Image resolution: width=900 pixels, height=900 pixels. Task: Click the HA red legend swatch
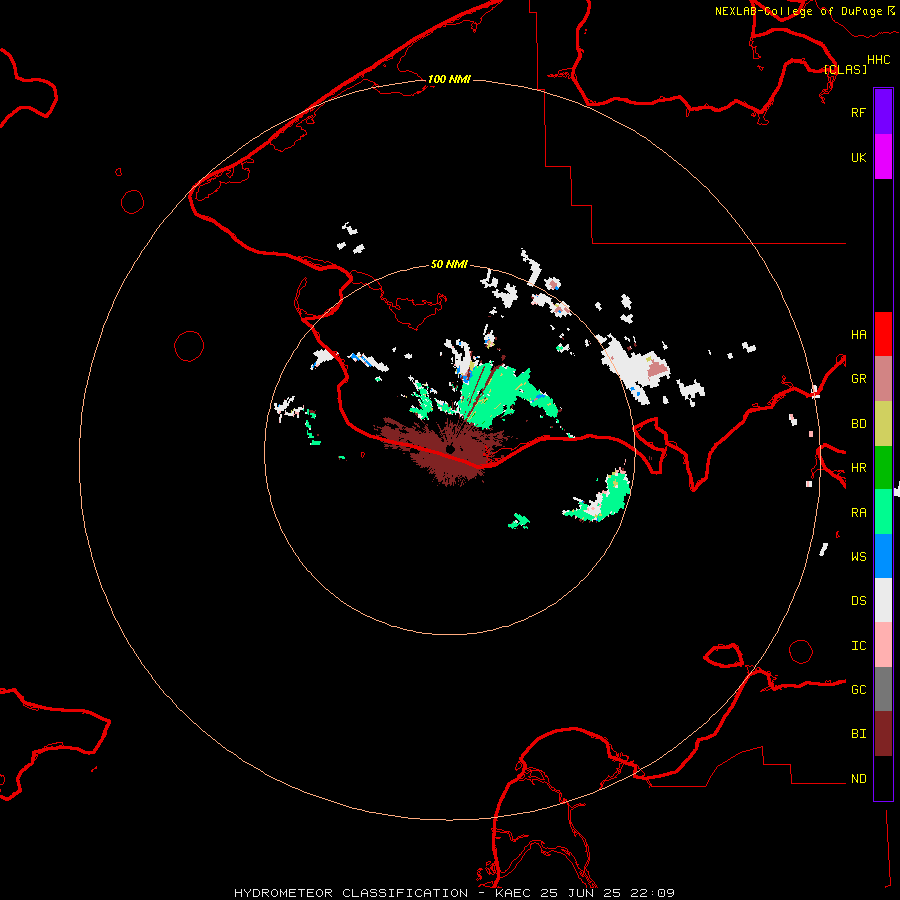(883, 334)
